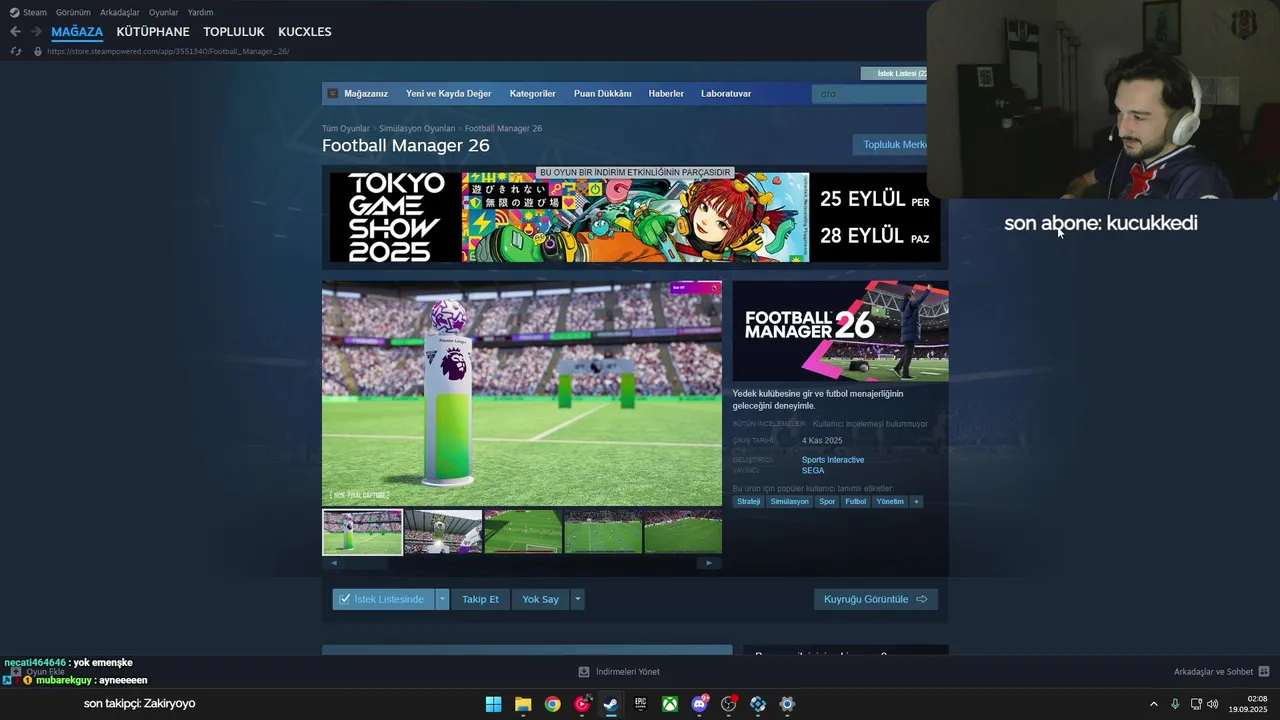Click the microphone icon in system tray
The height and width of the screenshot is (720, 1280).
(x=1175, y=704)
